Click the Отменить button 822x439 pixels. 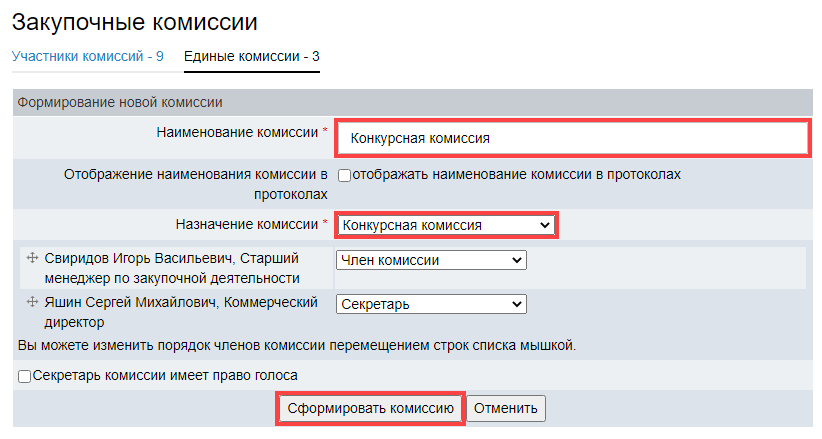(x=507, y=408)
